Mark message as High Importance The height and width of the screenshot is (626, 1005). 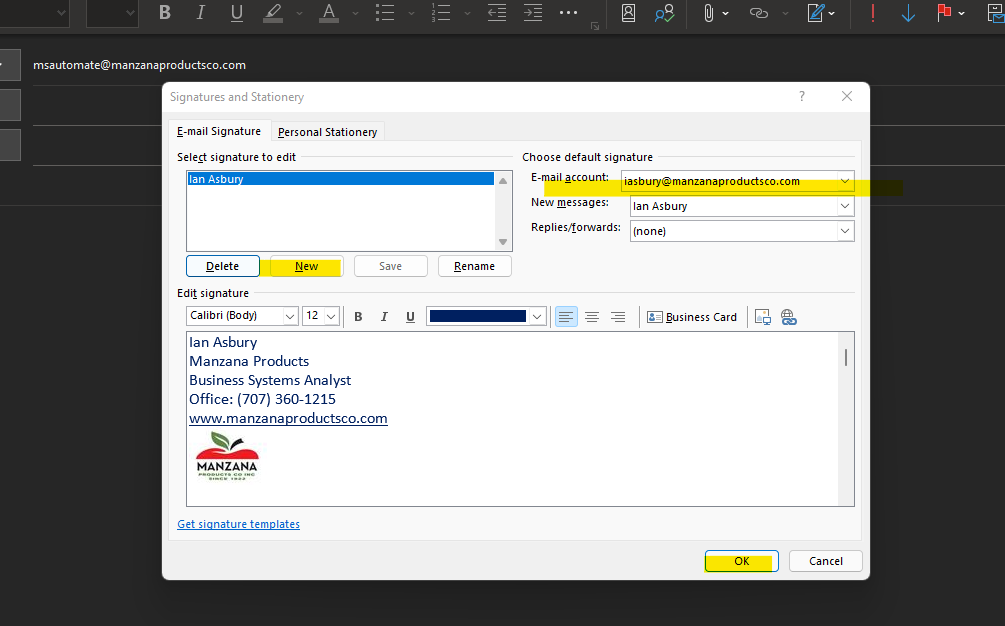pyautogui.click(x=871, y=14)
